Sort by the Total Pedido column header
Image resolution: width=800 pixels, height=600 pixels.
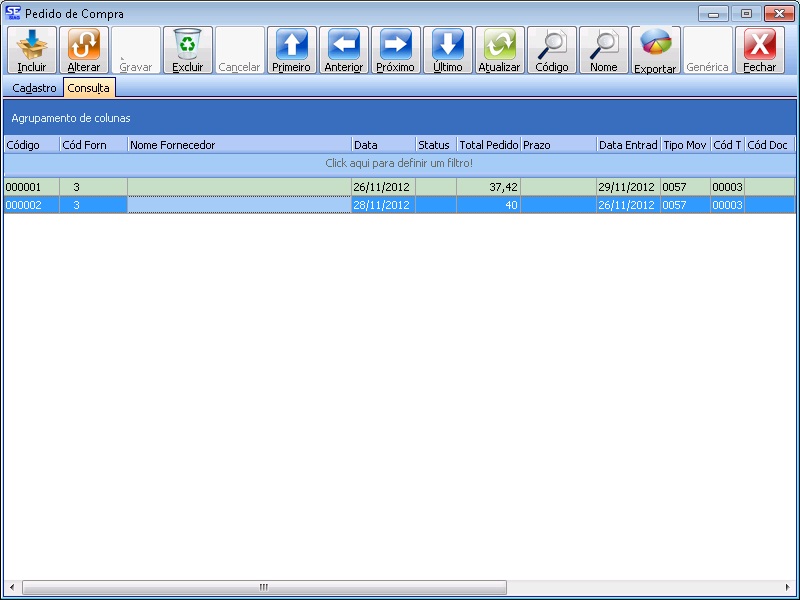tap(488, 145)
